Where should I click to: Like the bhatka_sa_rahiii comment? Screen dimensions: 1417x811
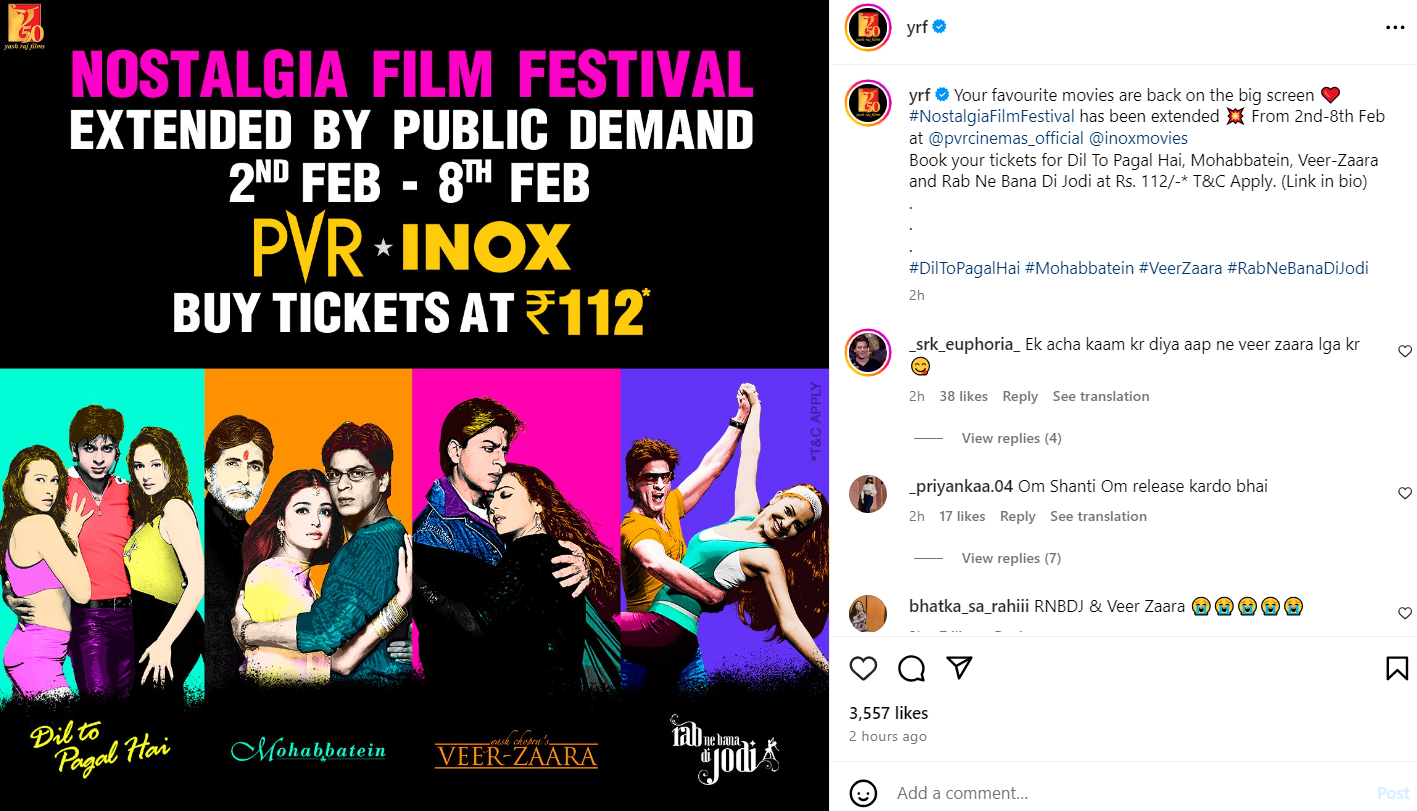[x=1405, y=613]
